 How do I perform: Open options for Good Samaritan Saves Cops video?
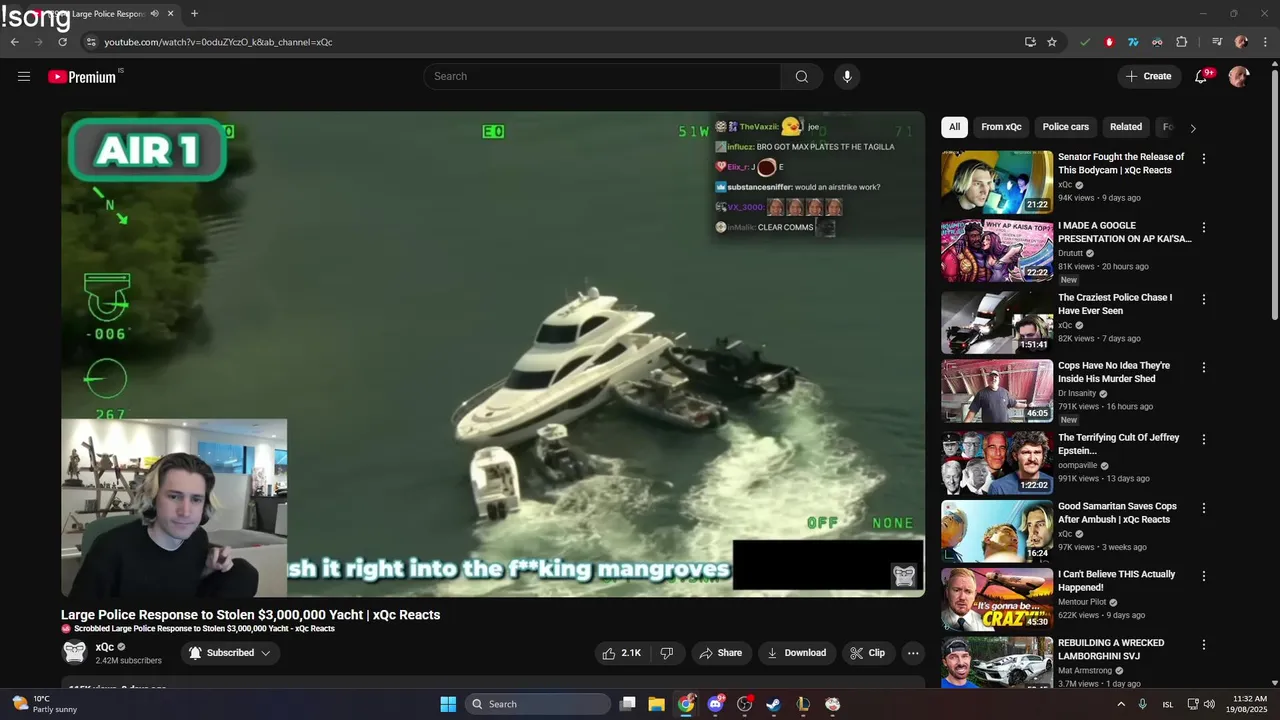[x=1204, y=508]
